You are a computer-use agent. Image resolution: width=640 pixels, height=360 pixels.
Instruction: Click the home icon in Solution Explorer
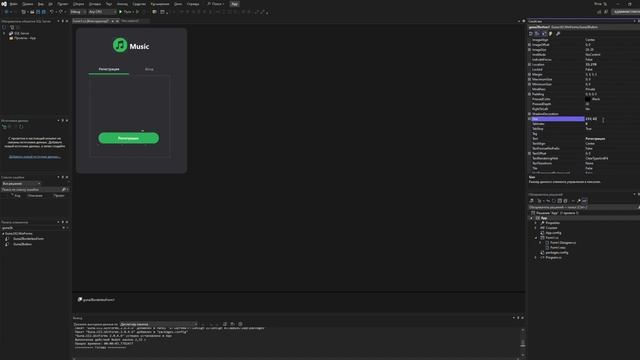(531, 201)
